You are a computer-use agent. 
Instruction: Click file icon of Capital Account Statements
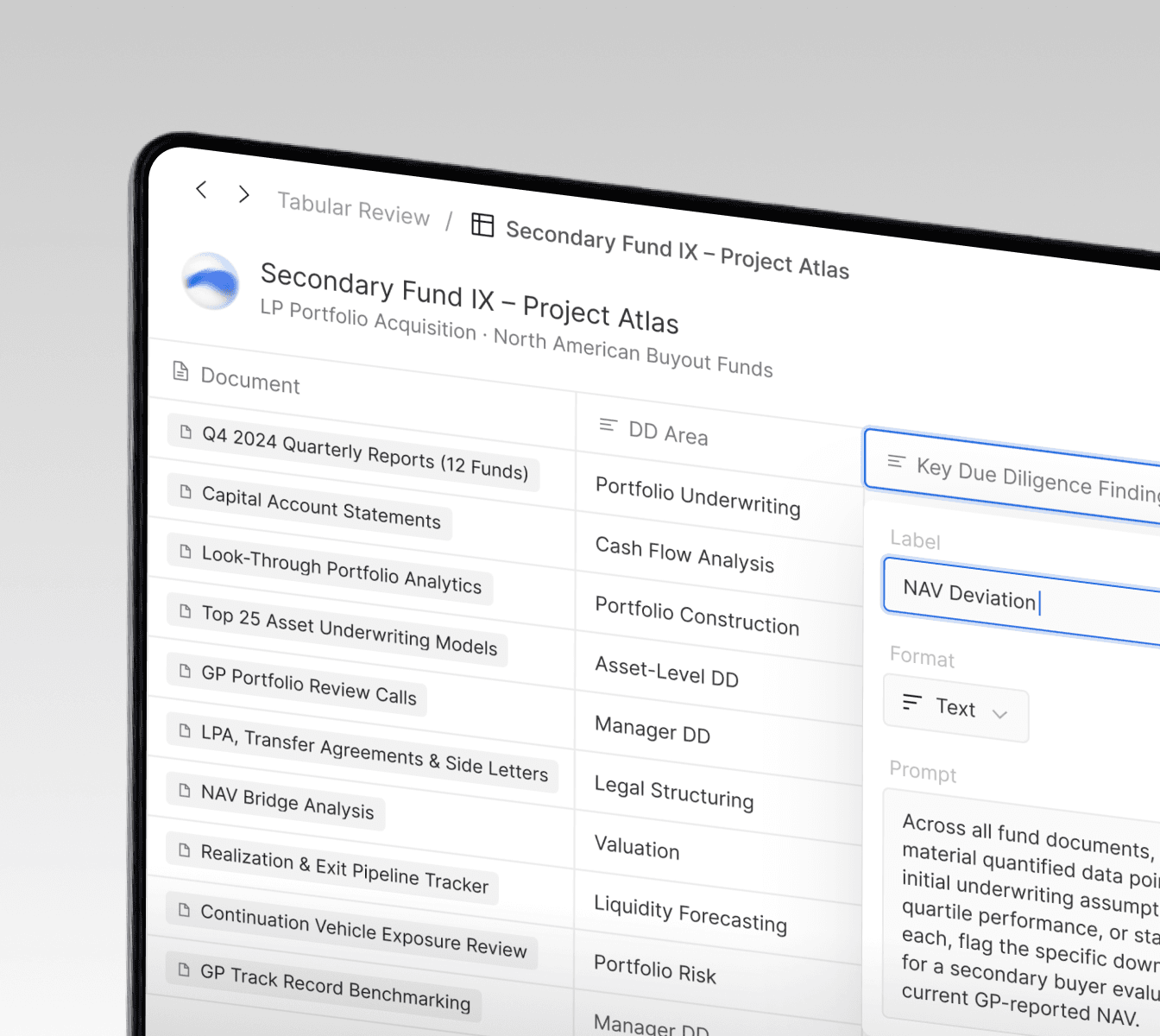(186, 492)
